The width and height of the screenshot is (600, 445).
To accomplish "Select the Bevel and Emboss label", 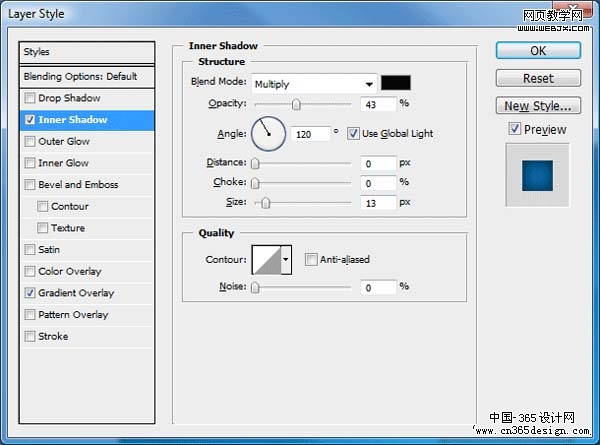I will [78, 184].
